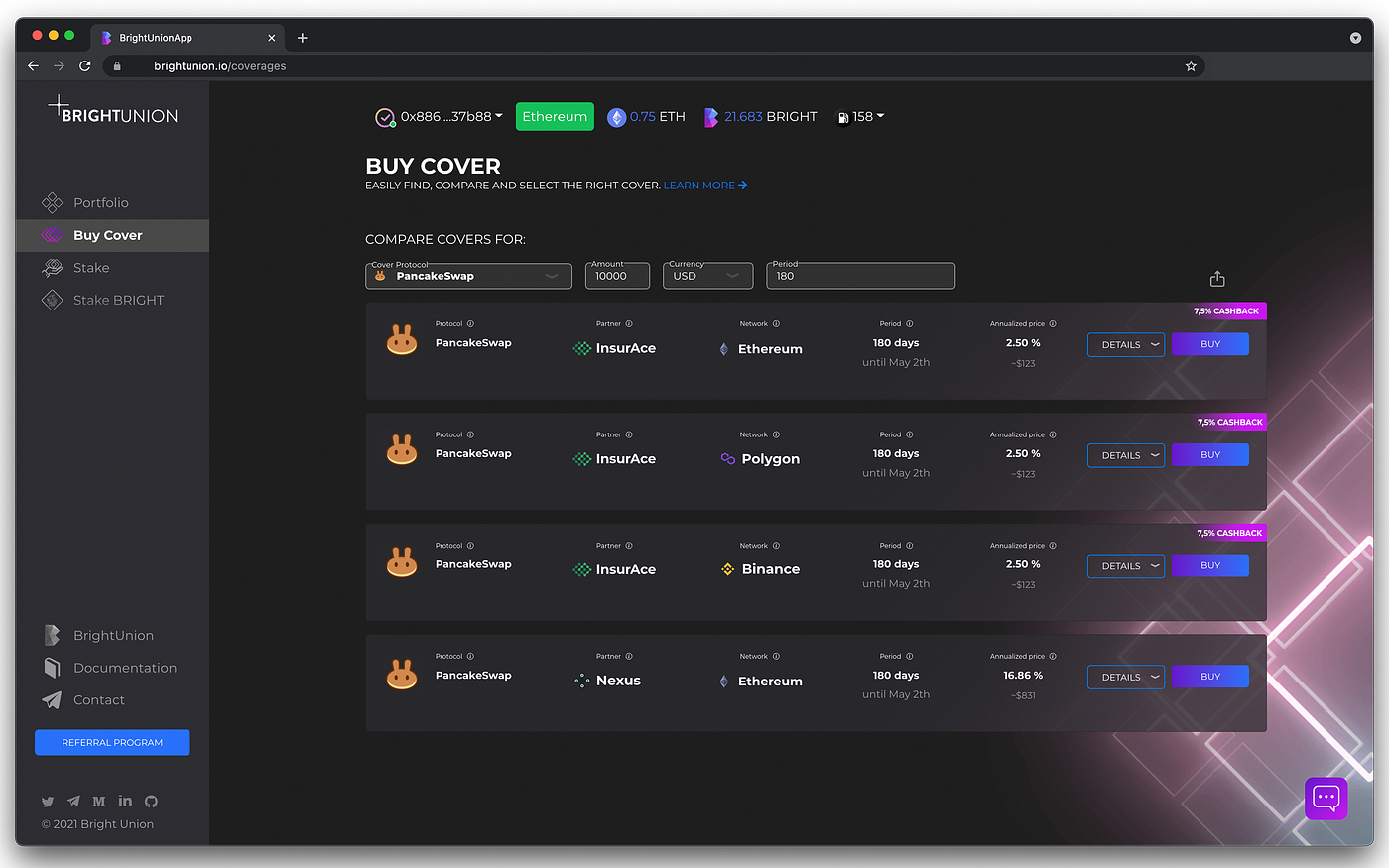Click the ~$831 price text

[x=1023, y=696]
